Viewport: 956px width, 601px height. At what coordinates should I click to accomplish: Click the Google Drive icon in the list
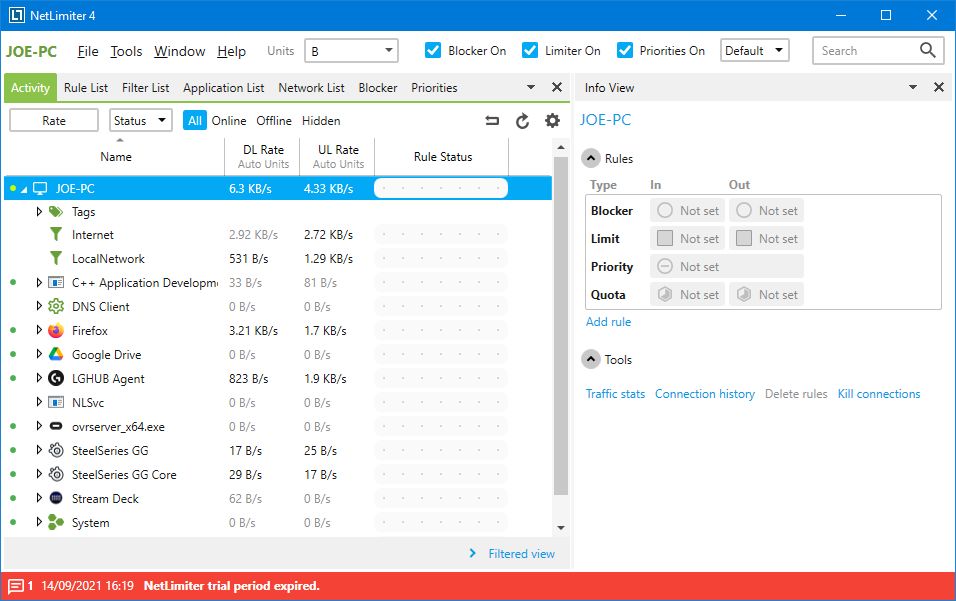tap(56, 354)
